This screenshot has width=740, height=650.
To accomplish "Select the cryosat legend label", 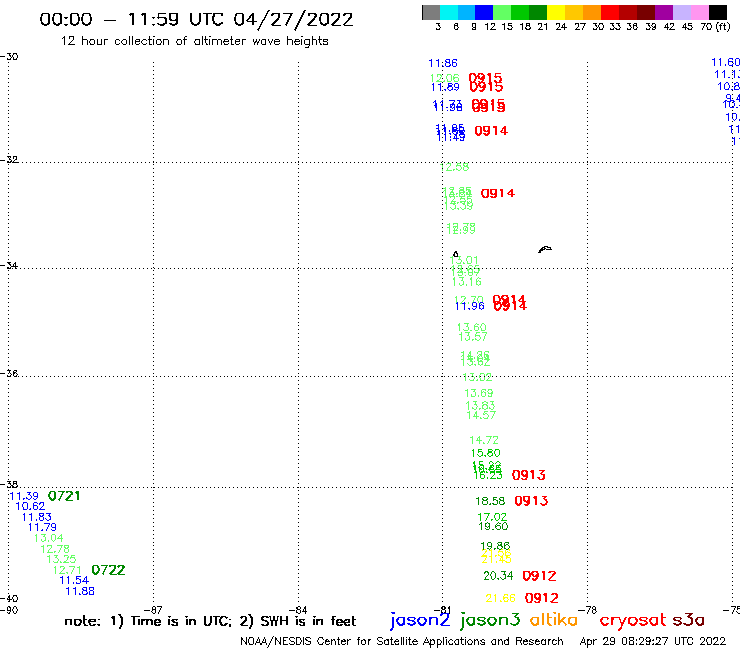I will [x=633, y=621].
